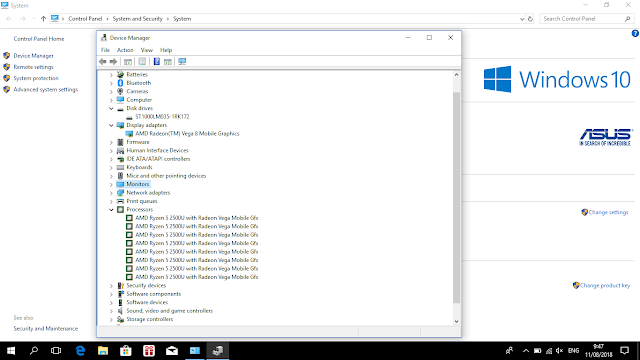Select the Bluetooth category icon
The image size is (640, 360).
tap(120, 83)
